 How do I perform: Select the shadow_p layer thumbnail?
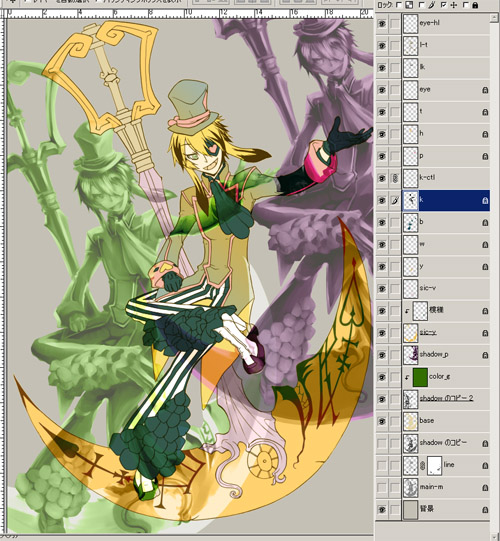[410, 355]
